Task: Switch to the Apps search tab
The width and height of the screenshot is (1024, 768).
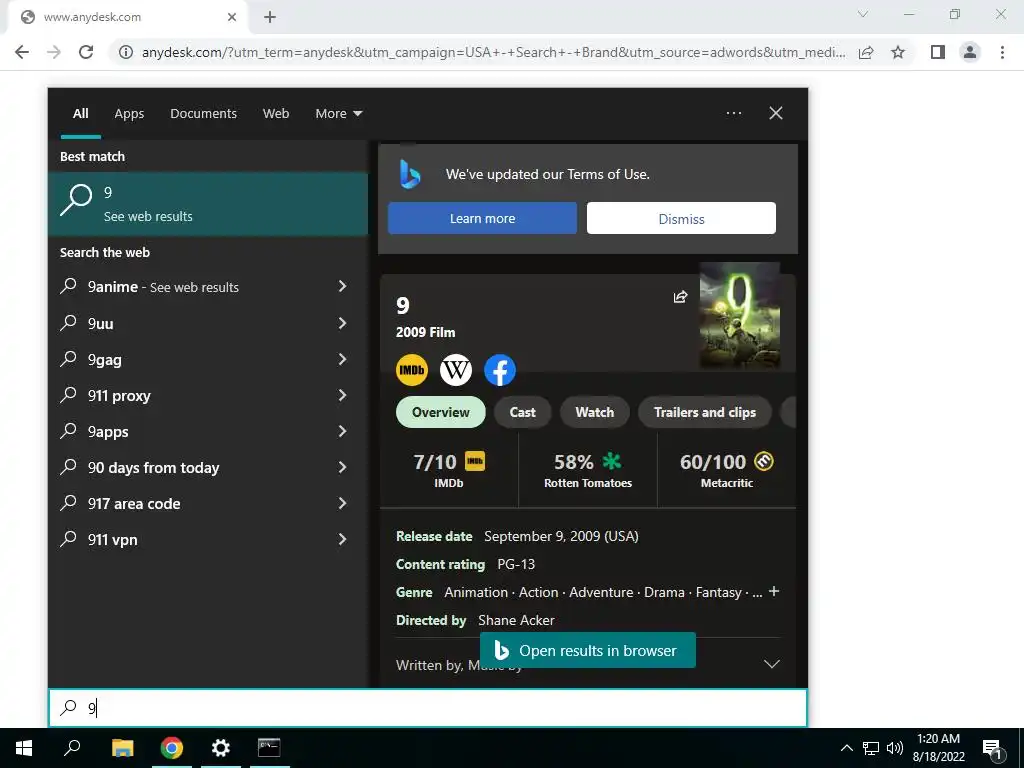Action: pyautogui.click(x=129, y=114)
